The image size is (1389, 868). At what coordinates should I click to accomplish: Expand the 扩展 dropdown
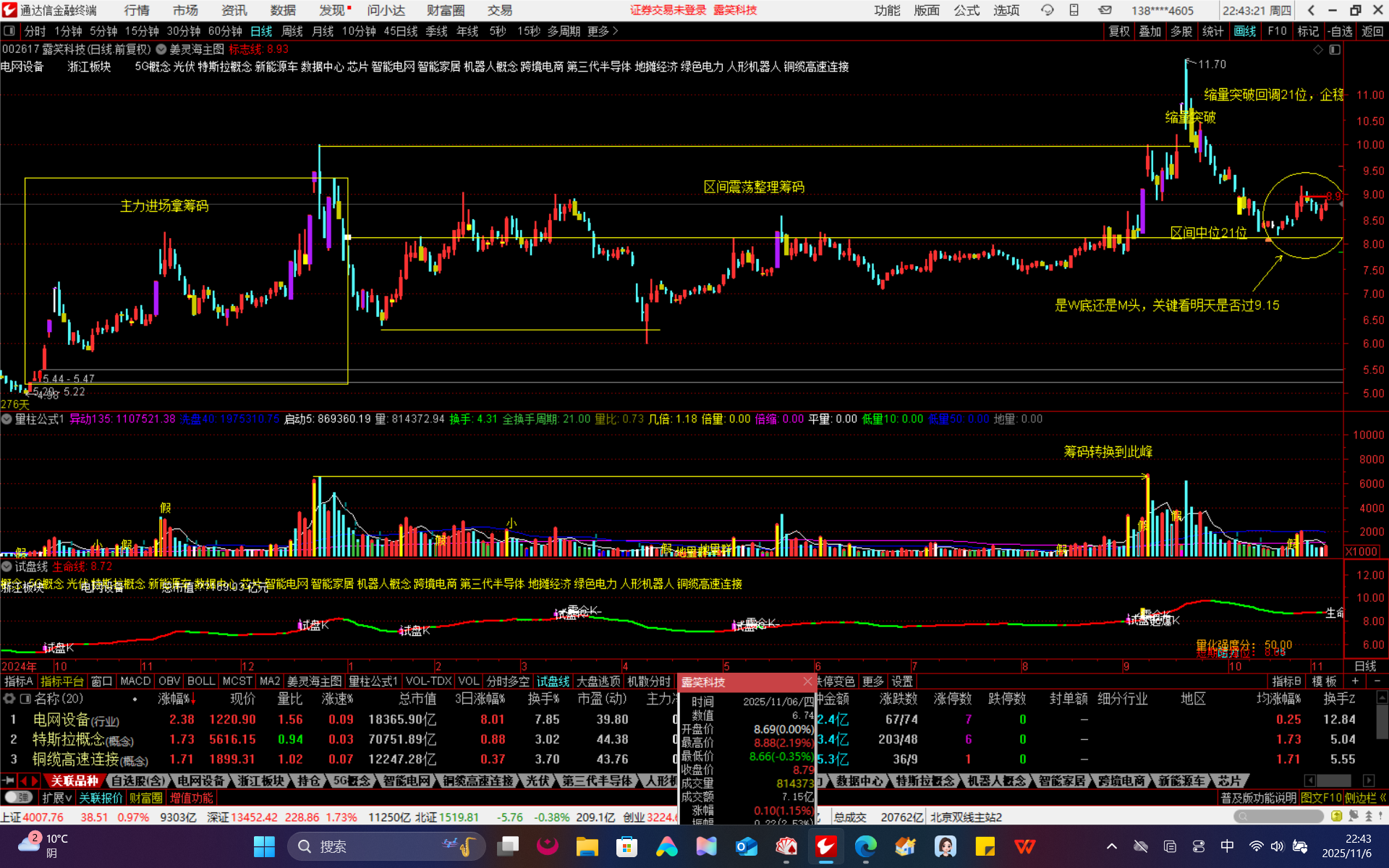pyautogui.click(x=56, y=798)
